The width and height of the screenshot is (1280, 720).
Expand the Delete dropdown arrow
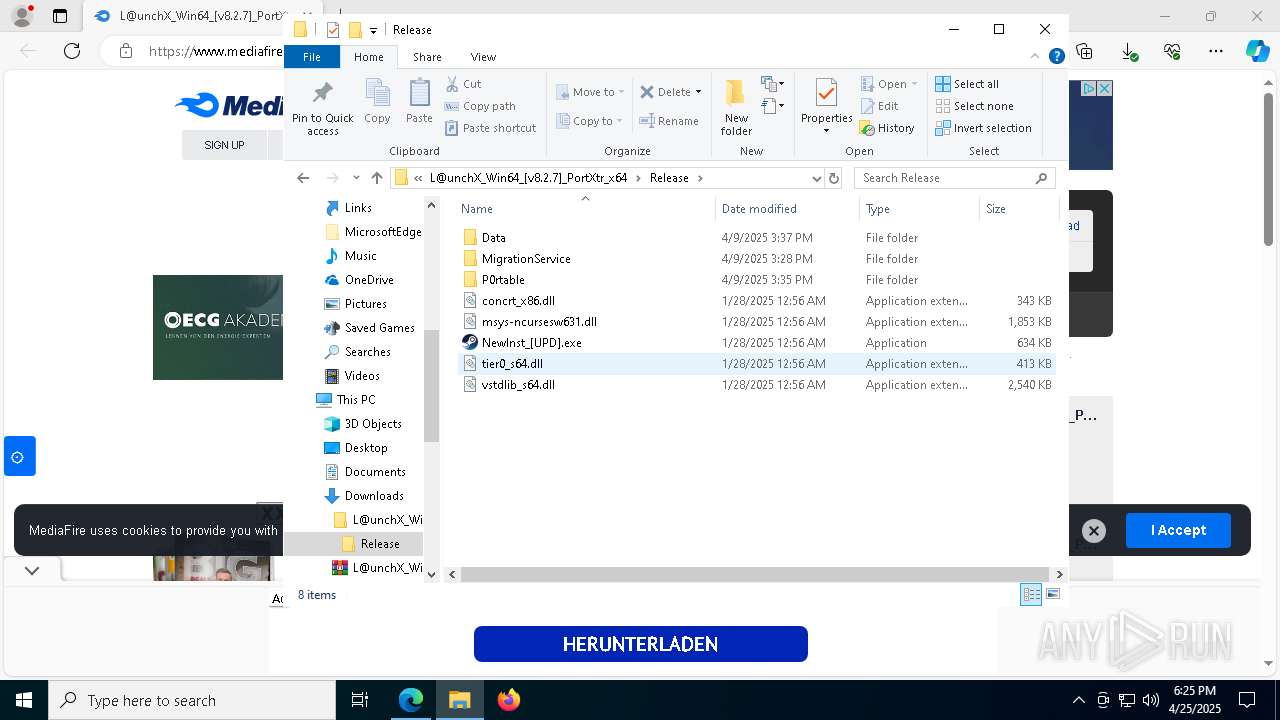tap(698, 92)
